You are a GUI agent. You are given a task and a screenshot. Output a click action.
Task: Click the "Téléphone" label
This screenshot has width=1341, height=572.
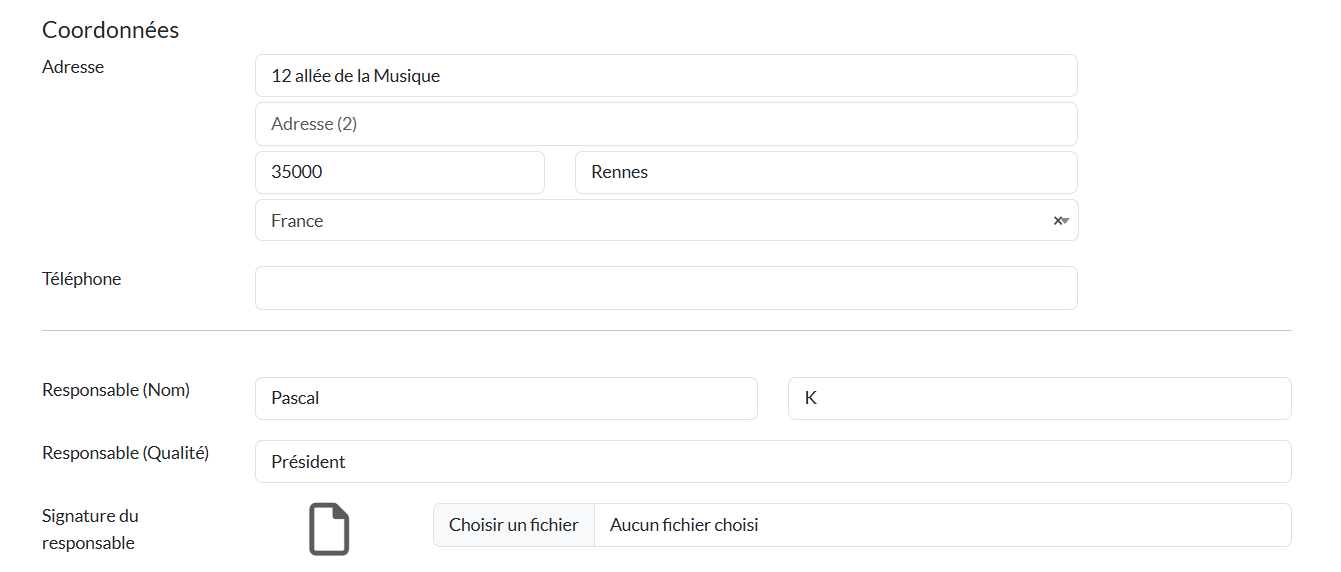click(x=82, y=279)
